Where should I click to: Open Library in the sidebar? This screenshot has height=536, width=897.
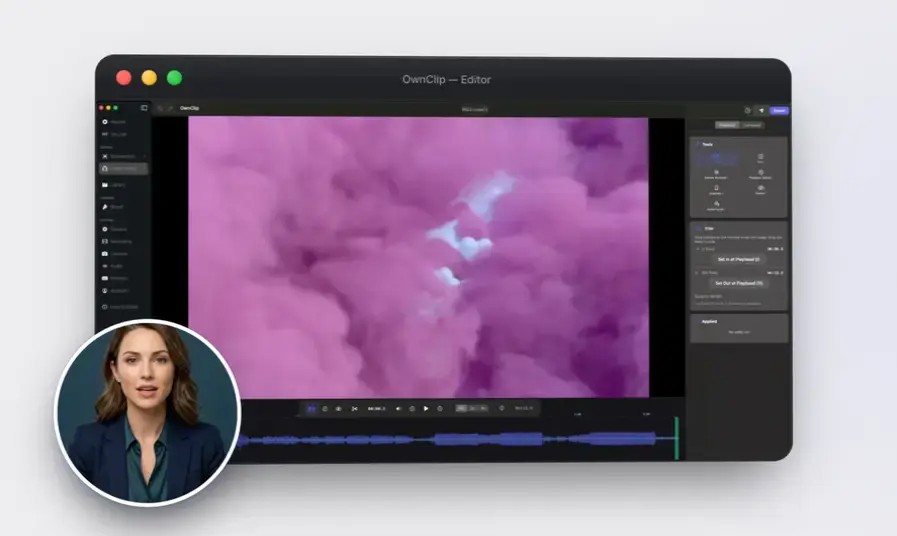coord(114,185)
